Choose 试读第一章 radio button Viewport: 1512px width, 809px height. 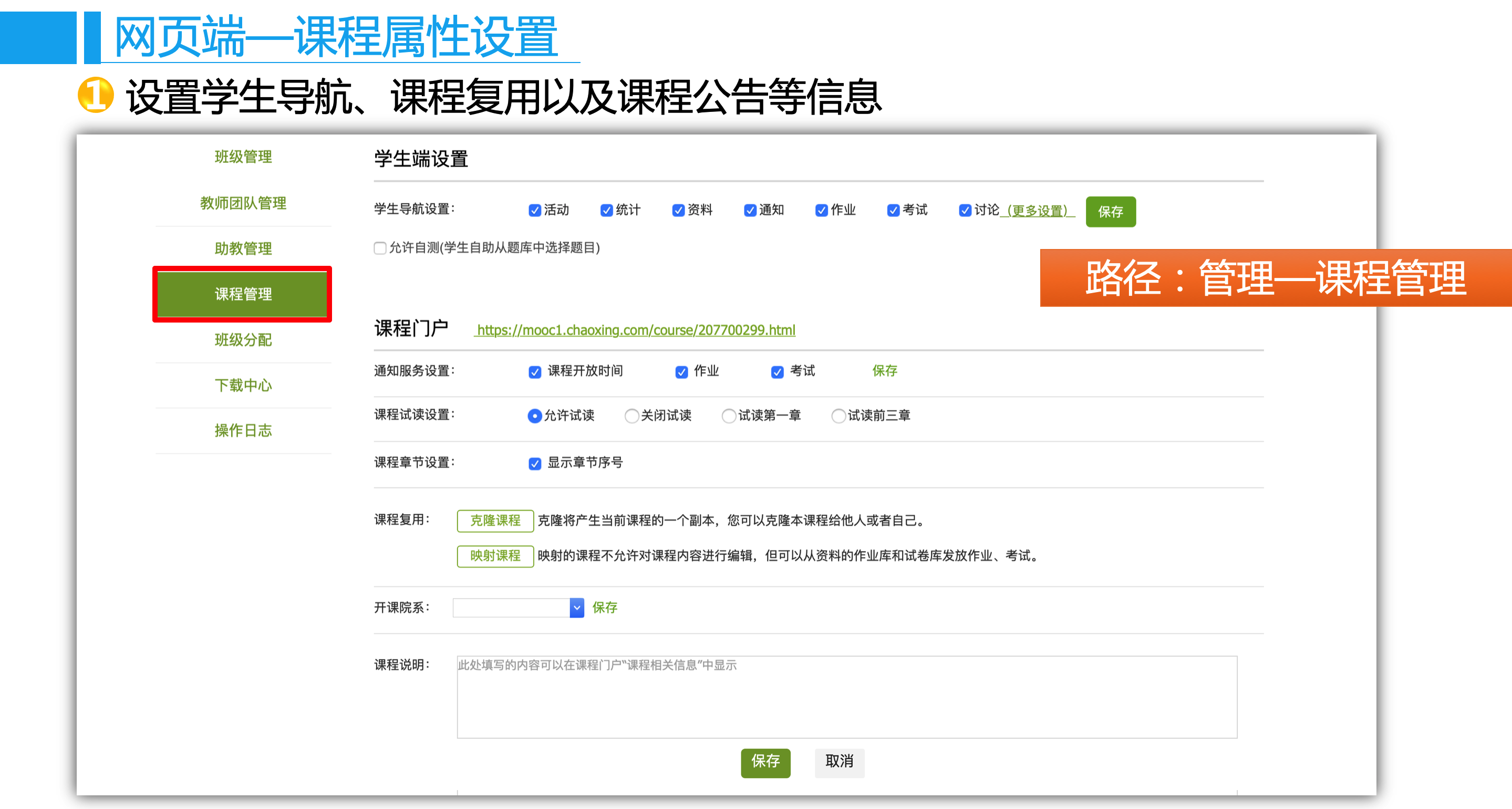point(728,416)
